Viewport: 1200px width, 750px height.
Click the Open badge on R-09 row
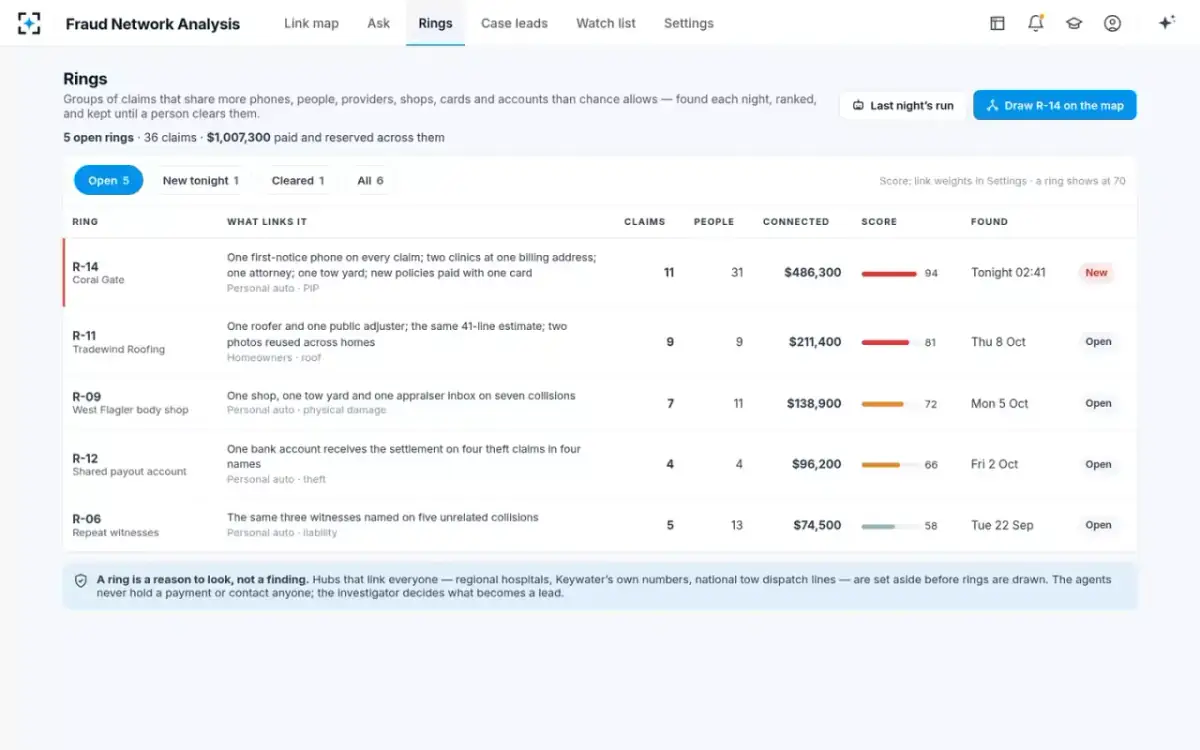1098,404
